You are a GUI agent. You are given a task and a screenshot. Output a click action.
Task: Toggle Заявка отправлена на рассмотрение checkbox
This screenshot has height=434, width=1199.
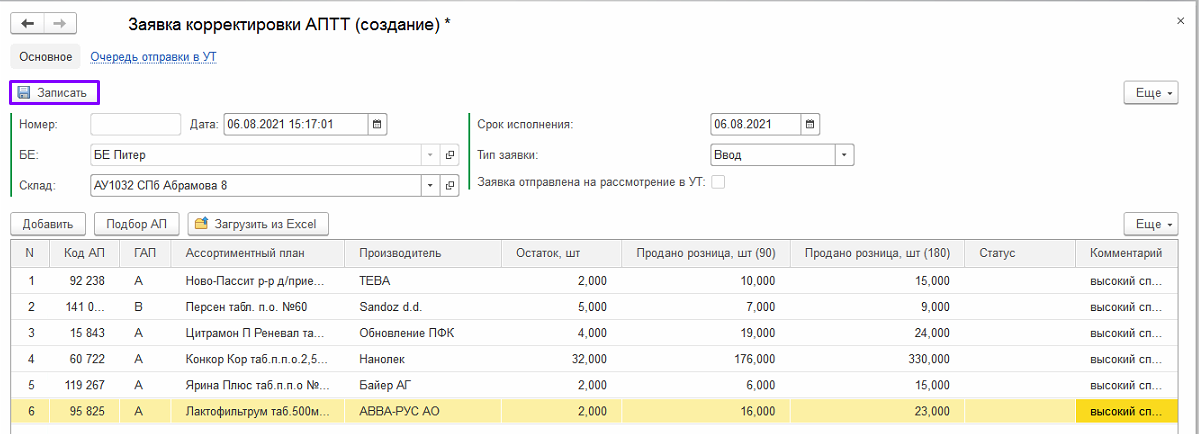click(717, 182)
